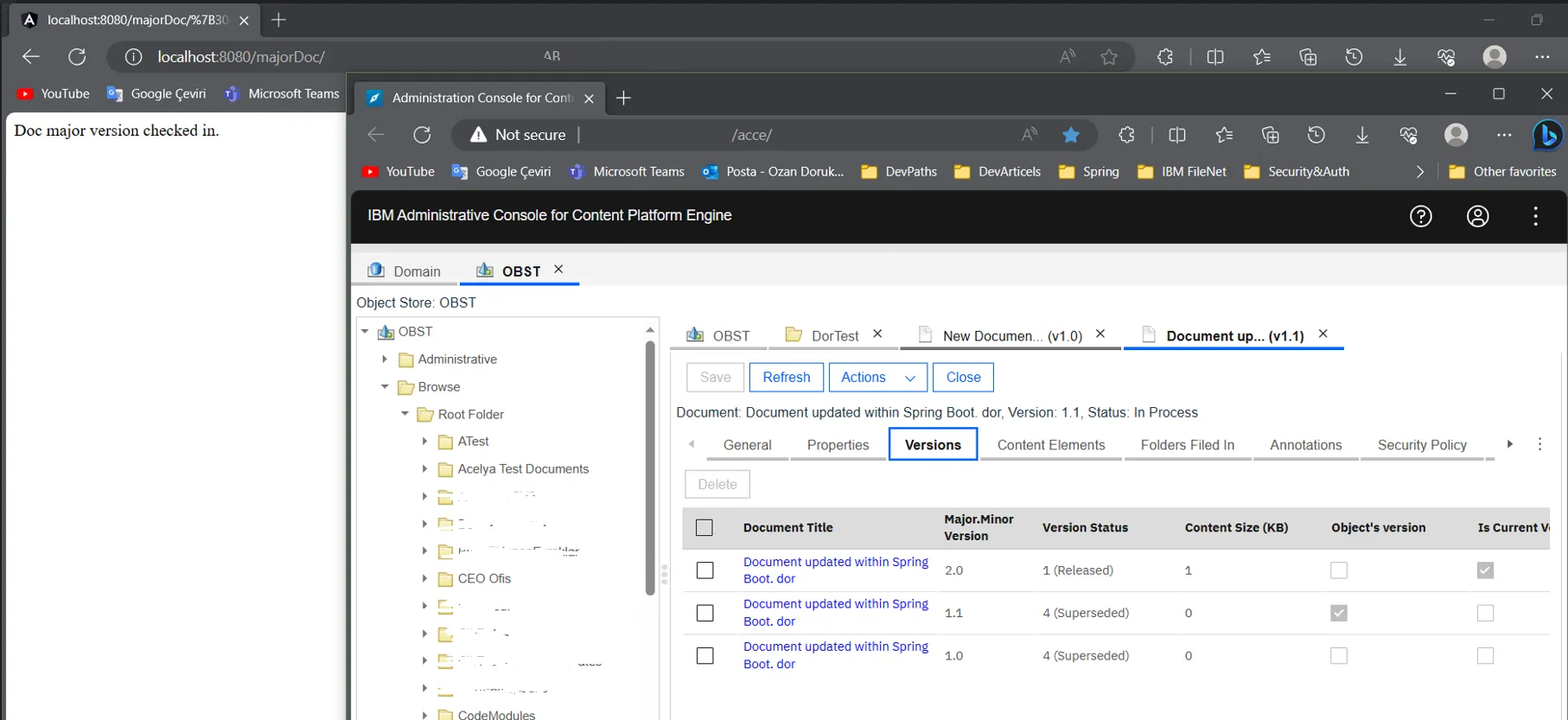Open Downloads icon in front browser toolbar
1568x720 pixels.
click(x=1362, y=135)
